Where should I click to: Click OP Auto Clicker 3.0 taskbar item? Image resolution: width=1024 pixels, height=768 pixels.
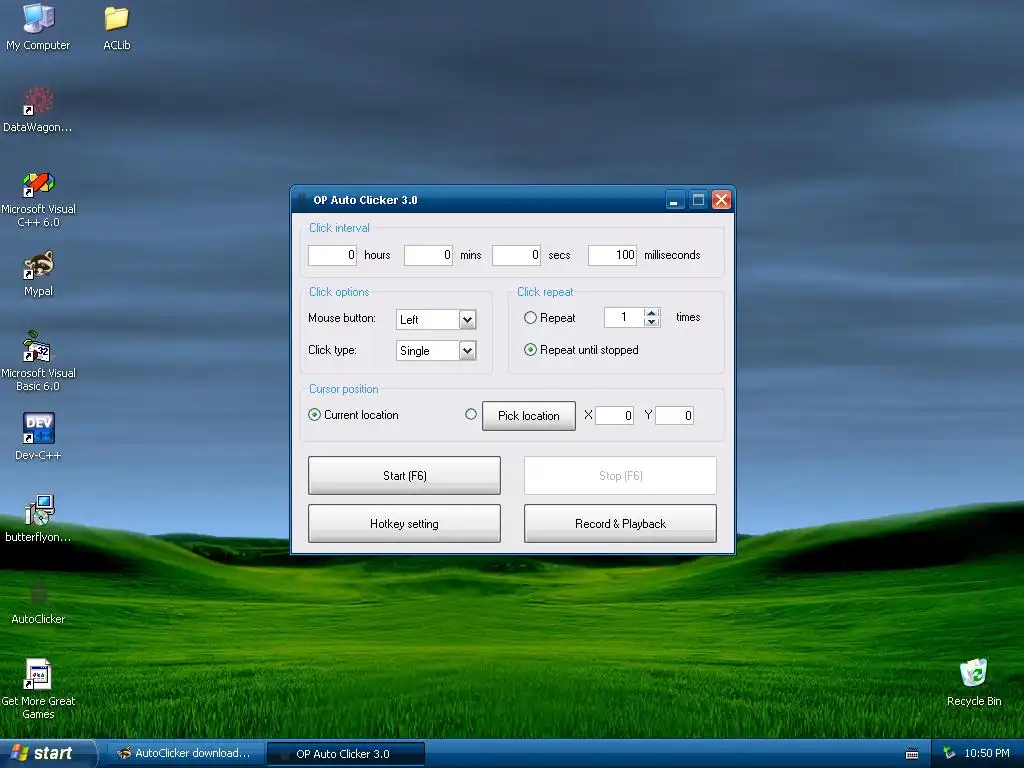tap(346, 754)
